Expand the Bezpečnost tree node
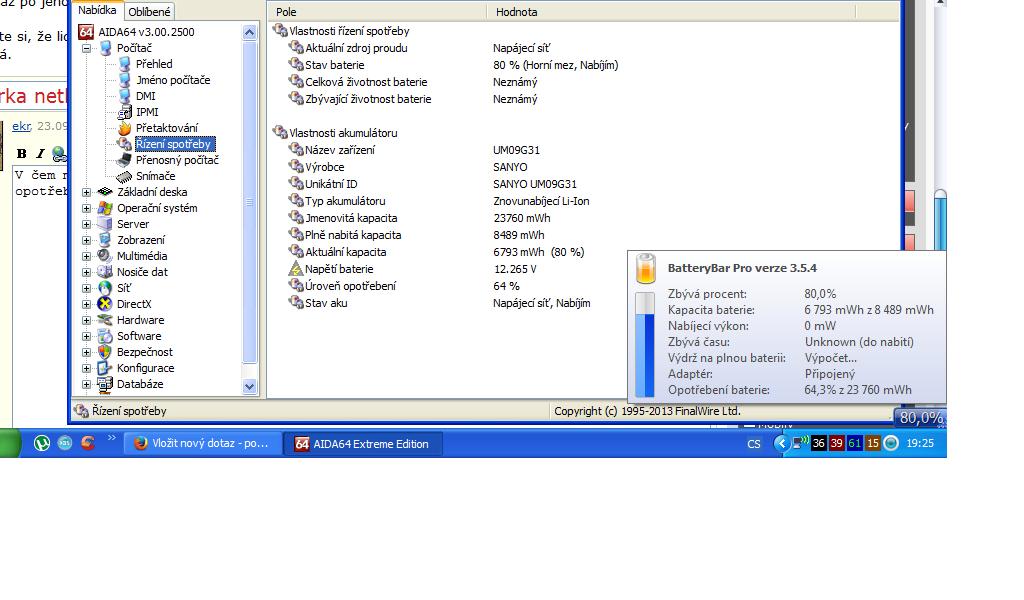This screenshot has width=1024, height=600. point(86,352)
